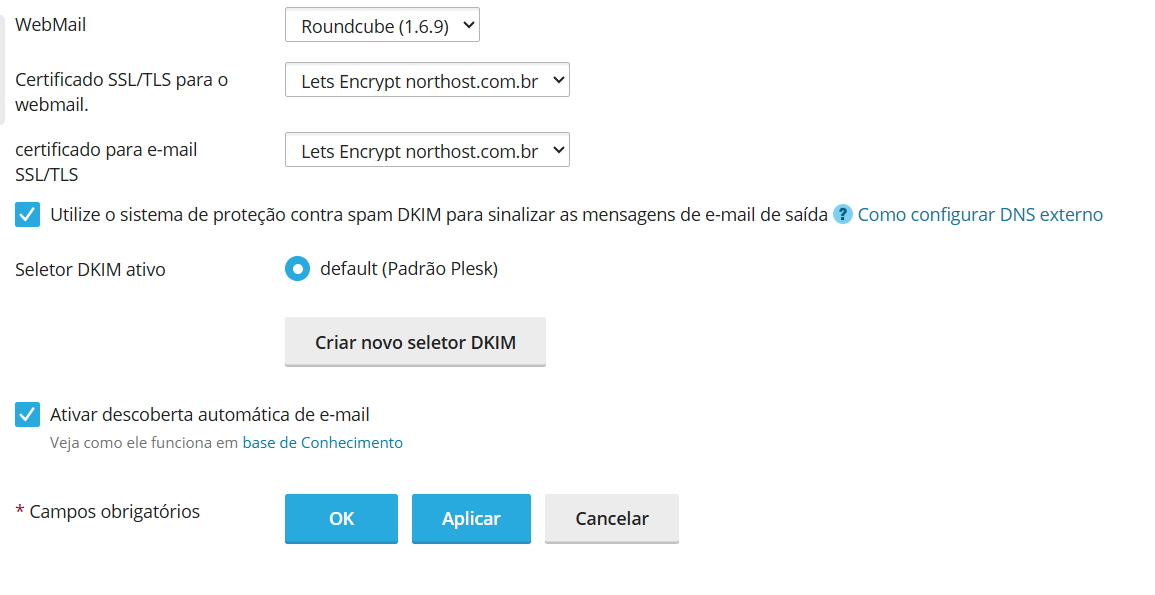Screen dimensions: 1155x595
Task: Expand the e-mail SSL/TLS certificate dropdown
Action: click(x=427, y=150)
